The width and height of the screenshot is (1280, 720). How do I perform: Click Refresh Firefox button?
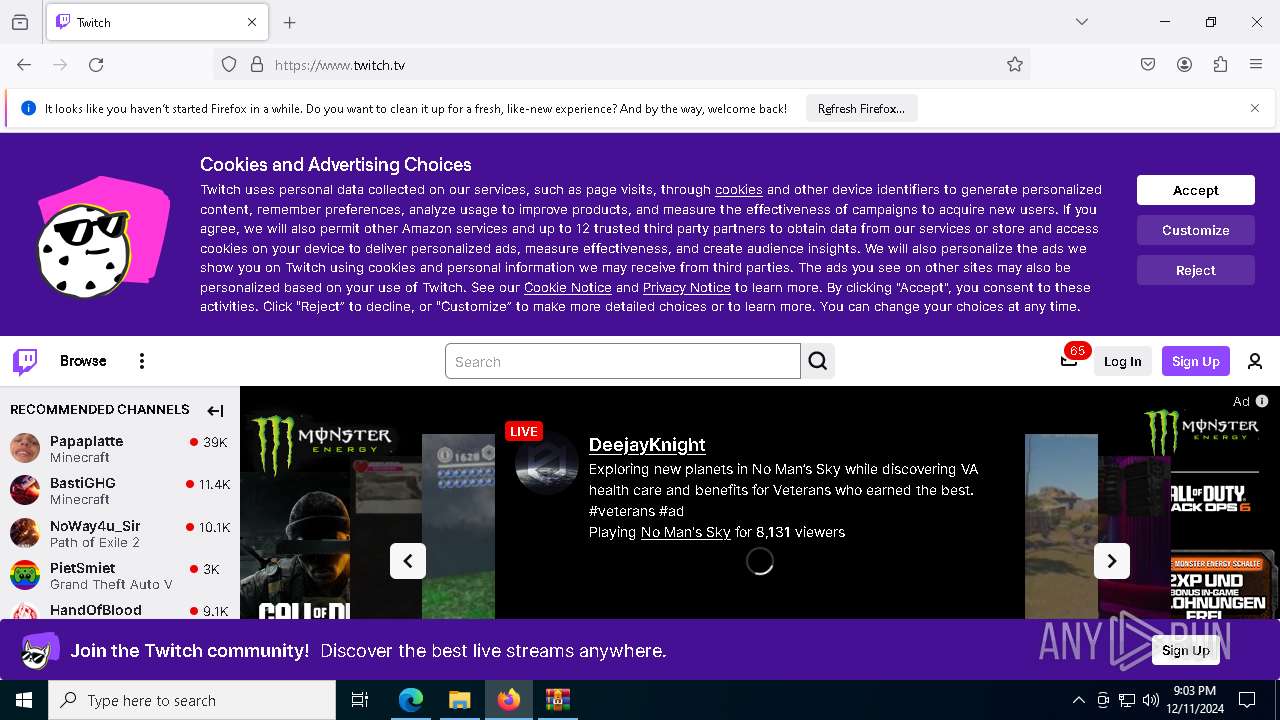(861, 108)
